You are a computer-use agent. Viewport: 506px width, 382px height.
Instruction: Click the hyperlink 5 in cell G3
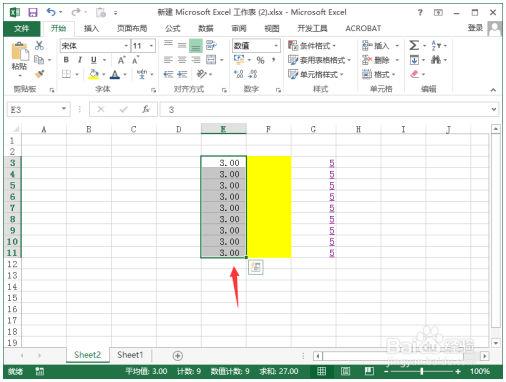click(x=332, y=163)
